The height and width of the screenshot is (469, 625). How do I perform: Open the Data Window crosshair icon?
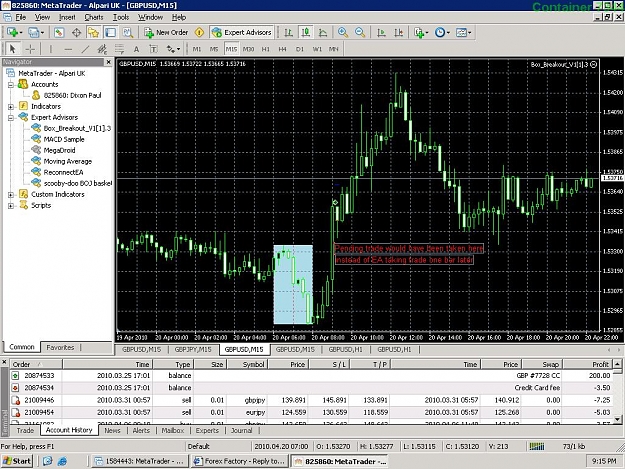pyautogui.click(x=76, y=33)
